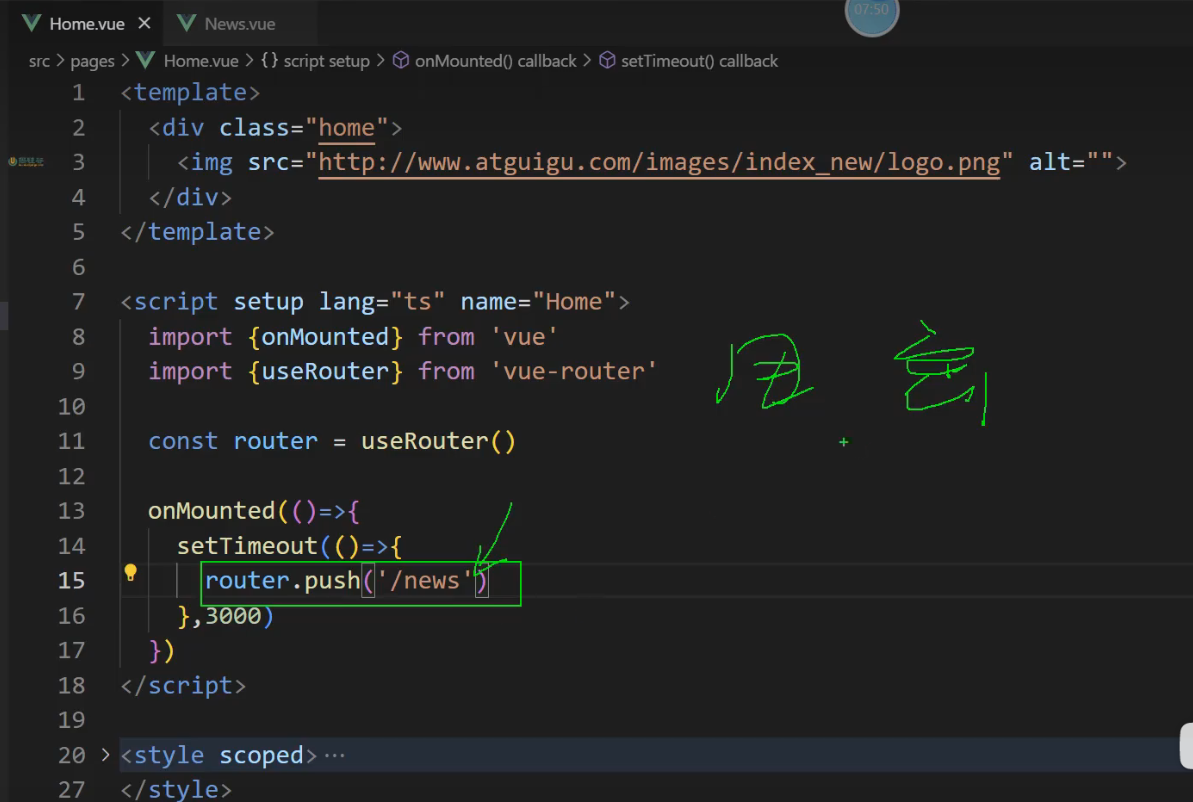Switch to the Home.vue tab

87,24
